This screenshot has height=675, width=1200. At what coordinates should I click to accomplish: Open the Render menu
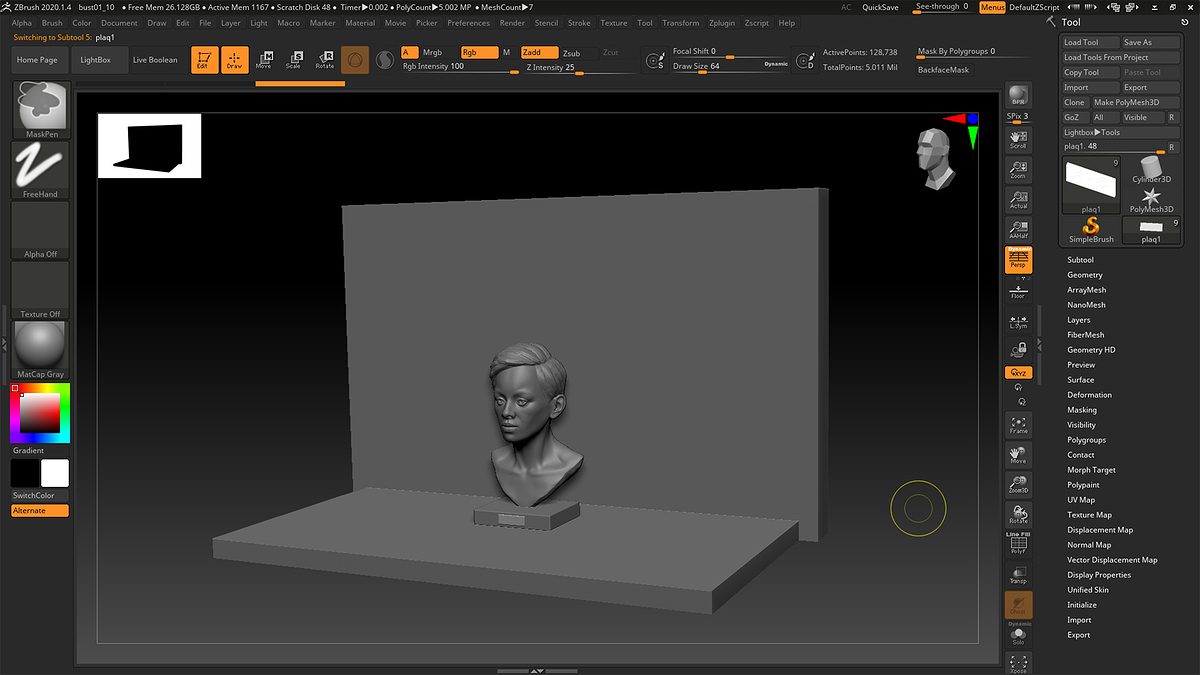point(512,22)
